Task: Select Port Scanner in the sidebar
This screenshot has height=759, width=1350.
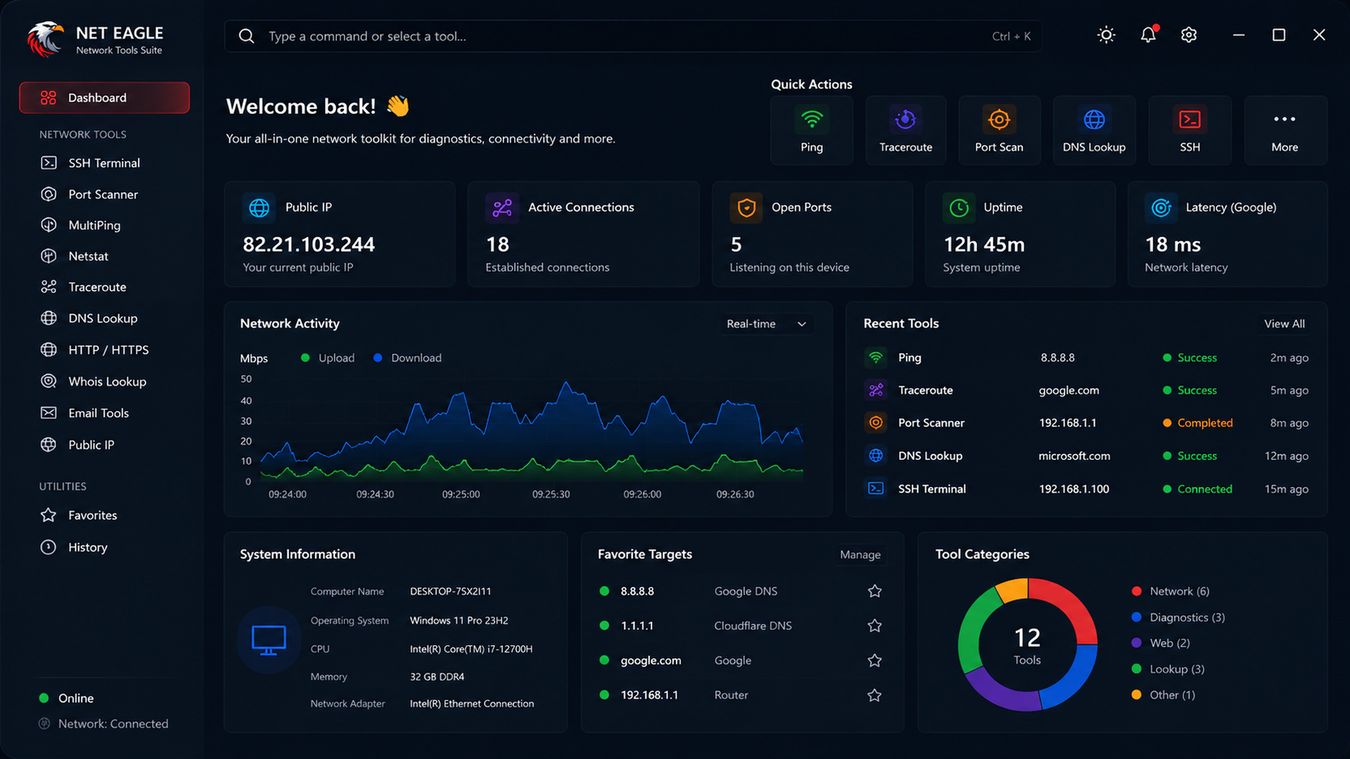Action: tap(104, 194)
